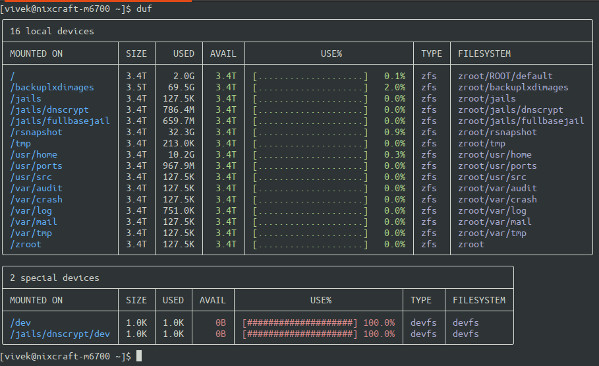Click the /usr/home mount path
Image resolution: width=599 pixels, height=366 pixels.
34,155
